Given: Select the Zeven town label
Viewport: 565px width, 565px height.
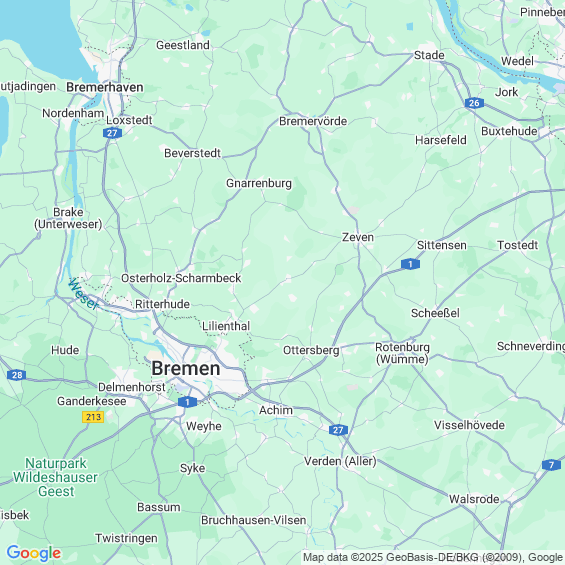Looking at the screenshot, I should click(x=357, y=237).
